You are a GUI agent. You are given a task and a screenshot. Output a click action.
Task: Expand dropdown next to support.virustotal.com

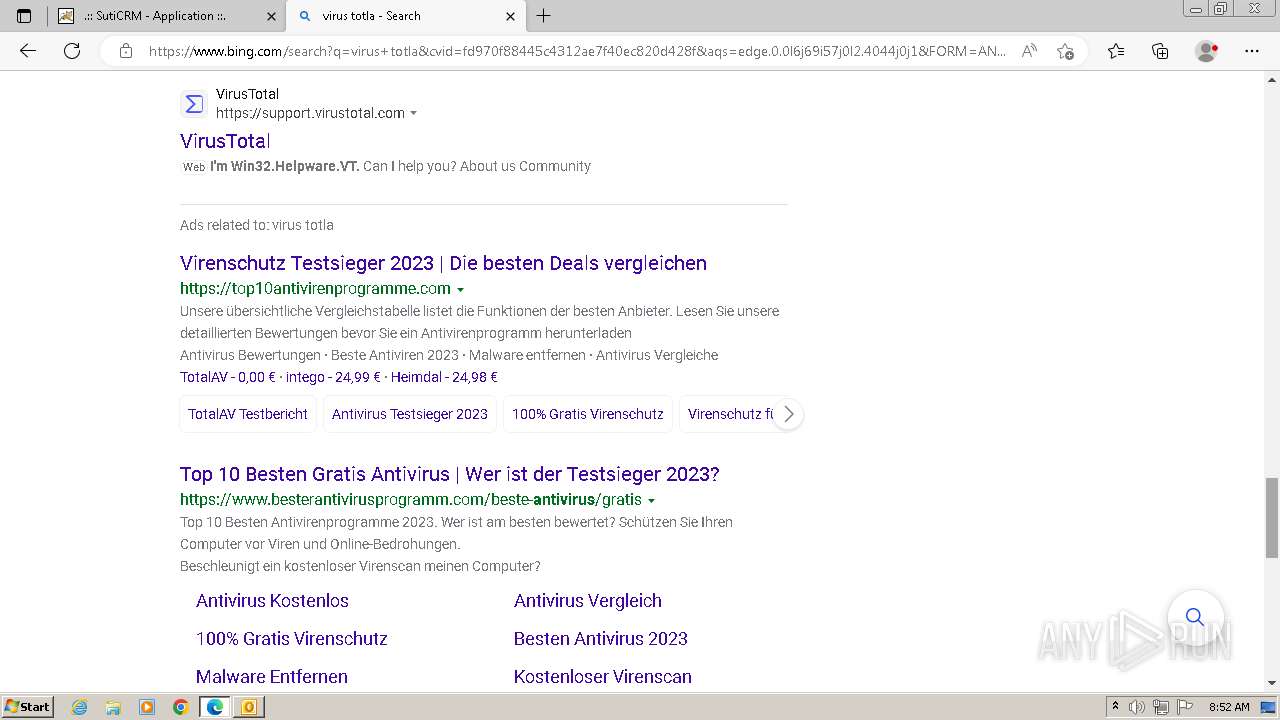tap(414, 114)
